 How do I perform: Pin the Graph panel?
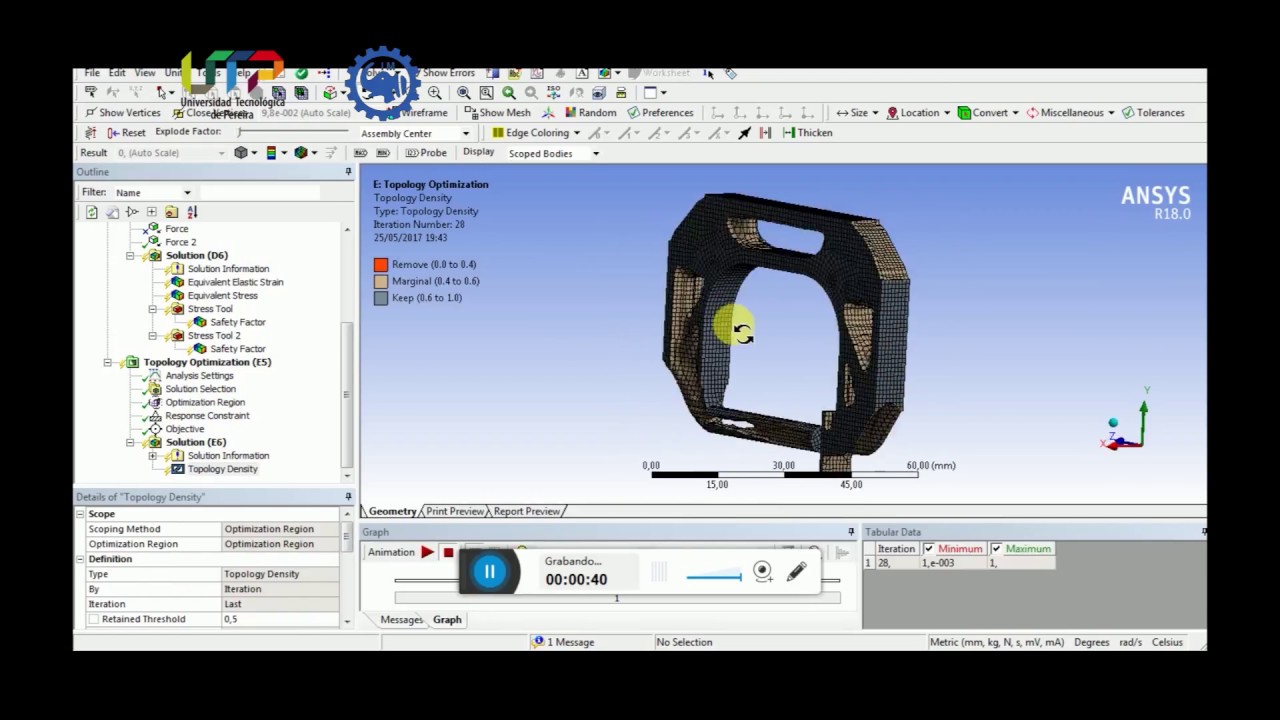[851, 532]
